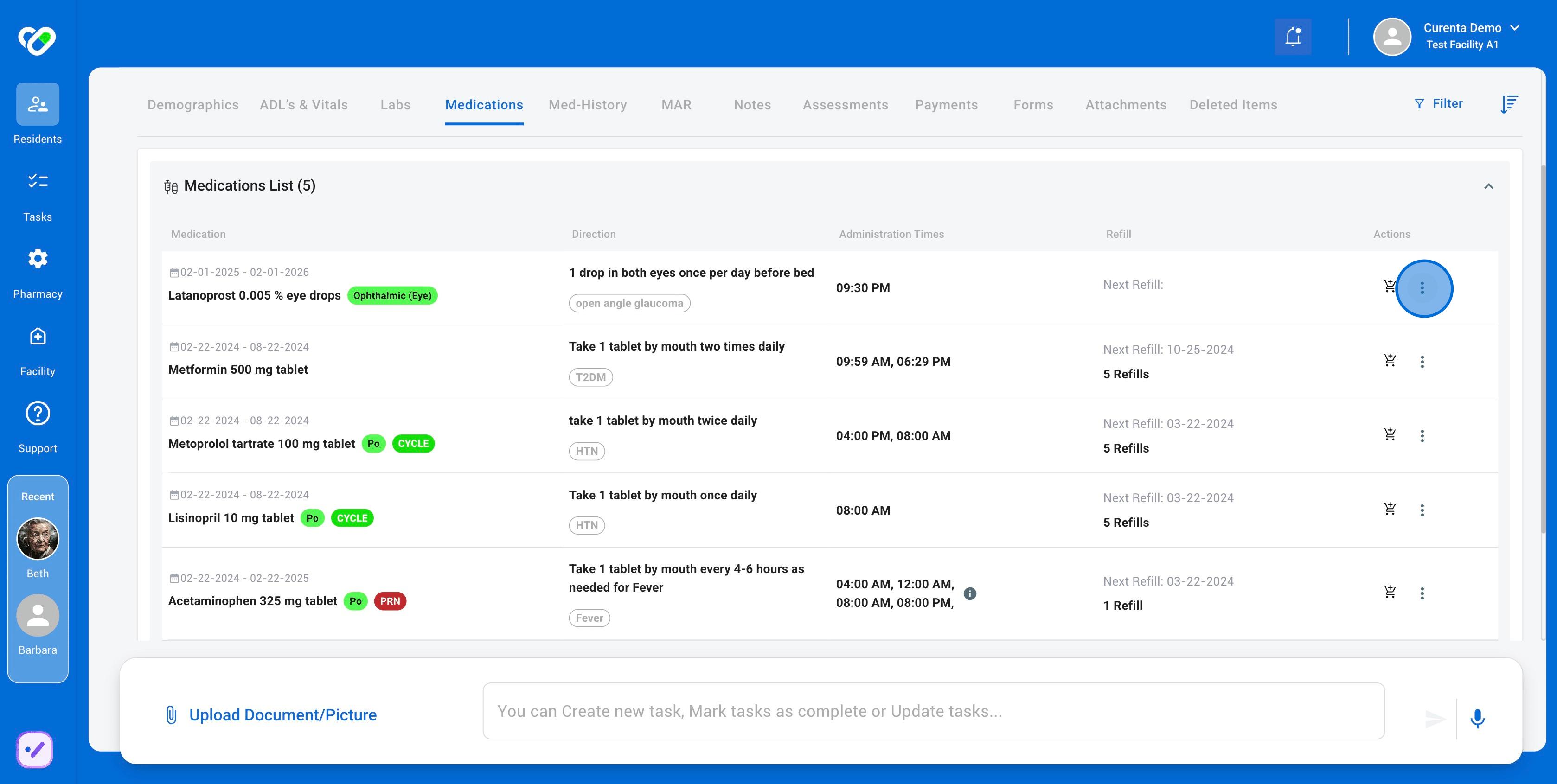Switch to the Labs tab
The width and height of the screenshot is (1557, 784).
click(x=395, y=105)
